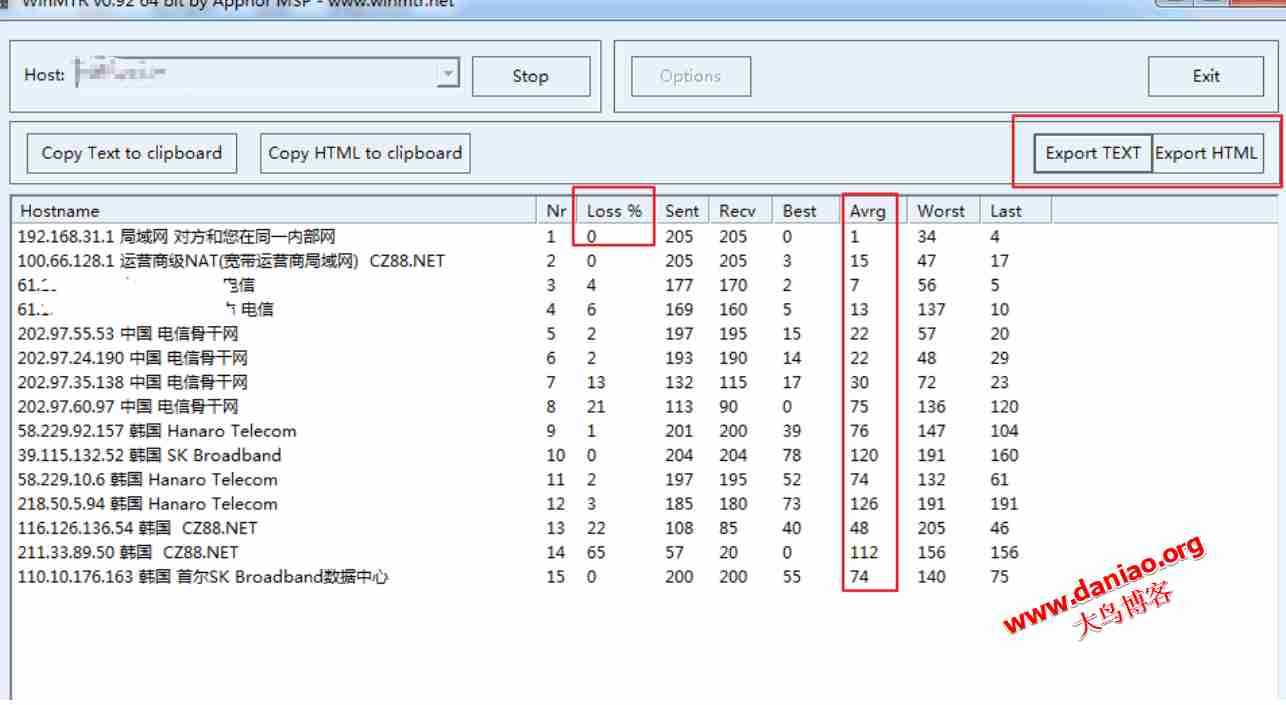Select the 192.168.31.1 row
The height and width of the screenshot is (705, 1286).
pos(530,237)
